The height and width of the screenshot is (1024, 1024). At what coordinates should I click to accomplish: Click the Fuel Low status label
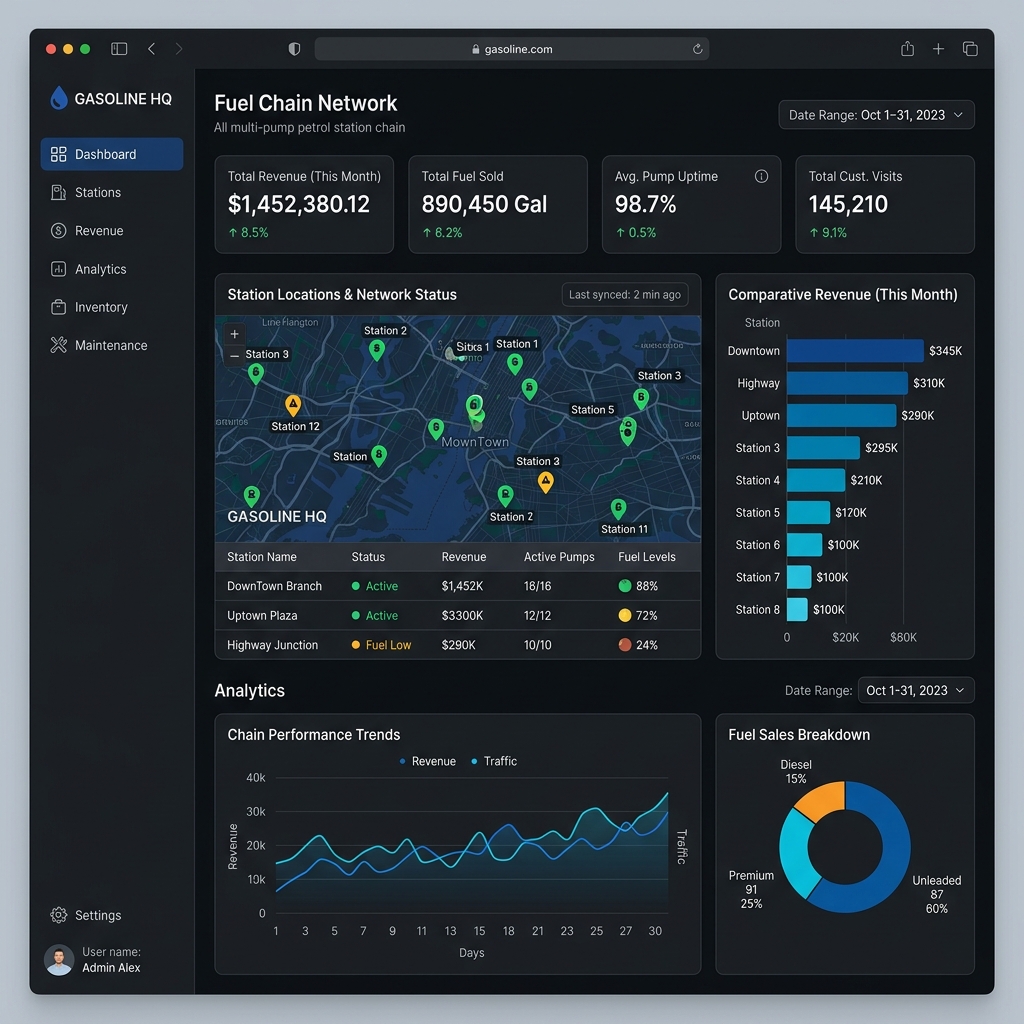(388, 645)
